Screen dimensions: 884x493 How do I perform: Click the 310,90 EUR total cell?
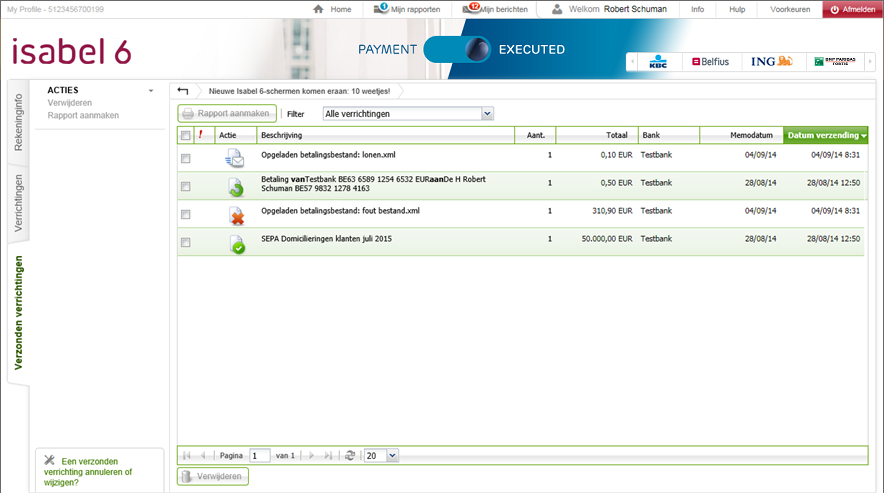[x=612, y=210]
